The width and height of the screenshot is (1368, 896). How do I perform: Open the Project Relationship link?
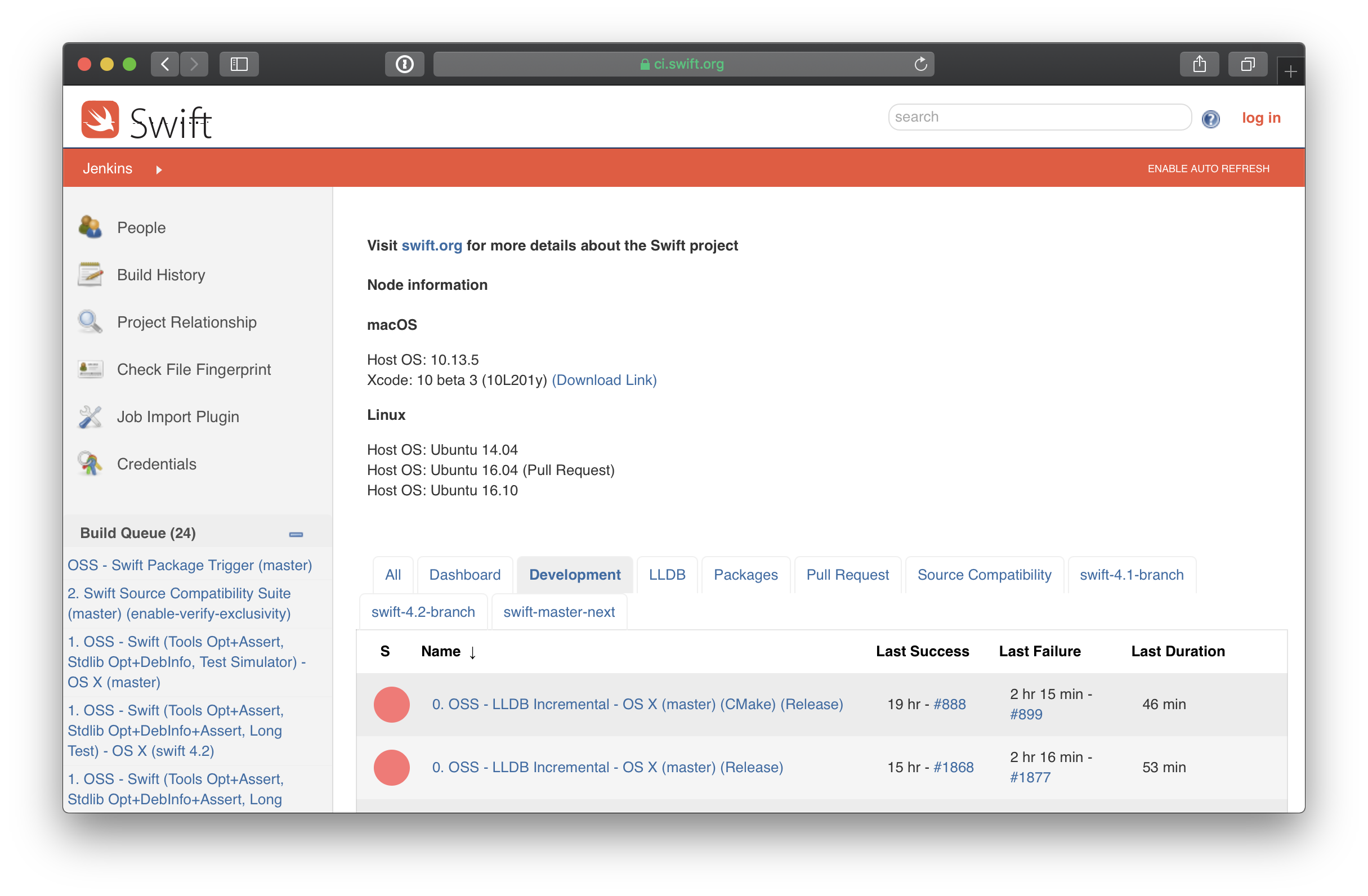pos(187,322)
